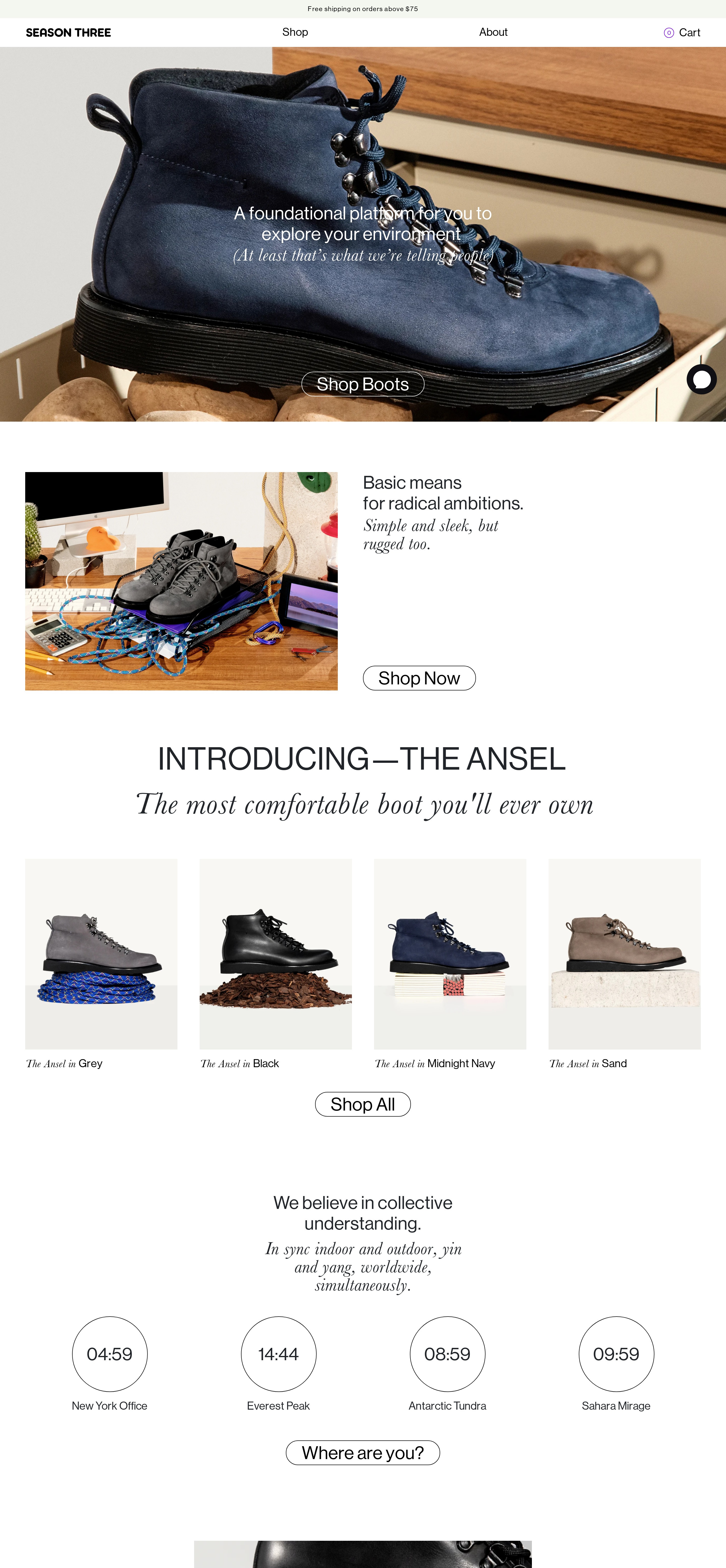Open the About menu item
Image resolution: width=726 pixels, height=1568 pixels.
pos(493,32)
